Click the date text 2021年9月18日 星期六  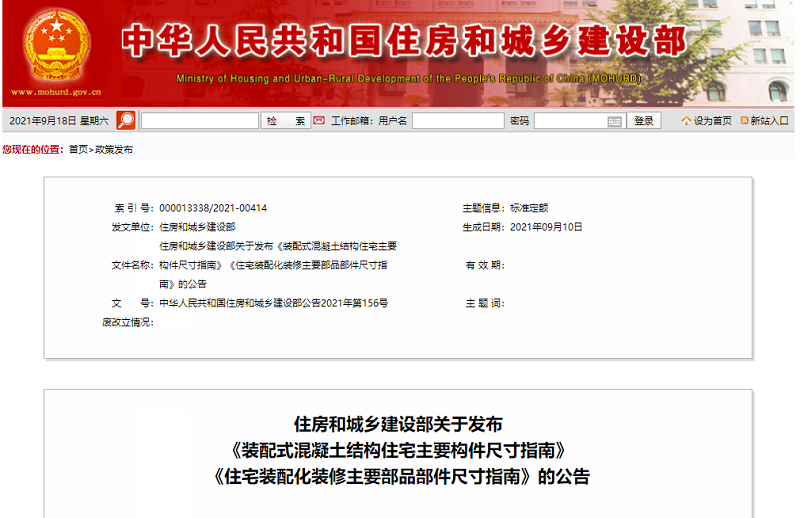pyautogui.click(x=59, y=121)
